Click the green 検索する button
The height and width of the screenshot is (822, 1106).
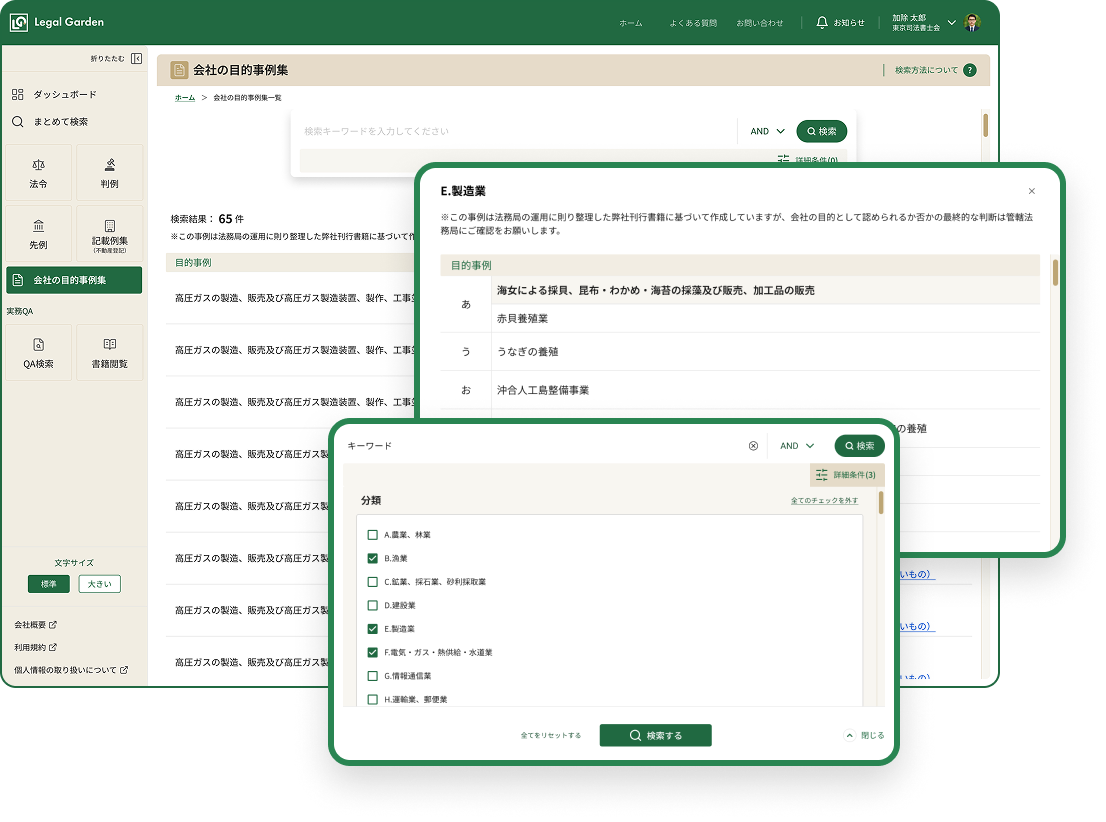point(655,735)
